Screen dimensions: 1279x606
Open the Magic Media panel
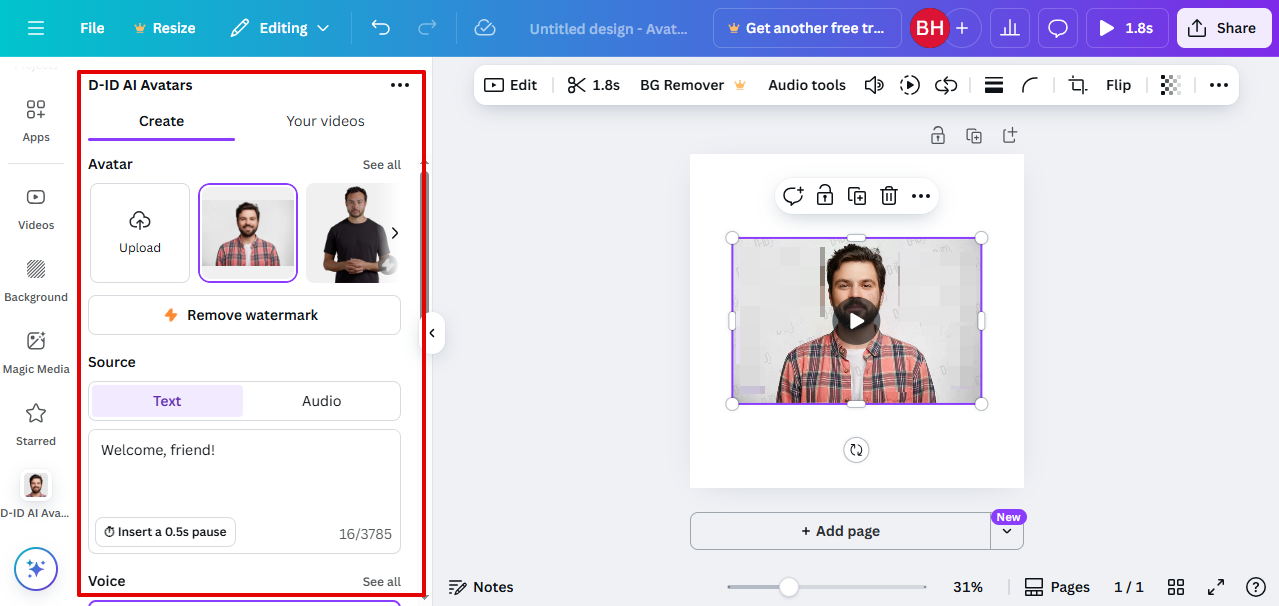pyautogui.click(x=36, y=350)
